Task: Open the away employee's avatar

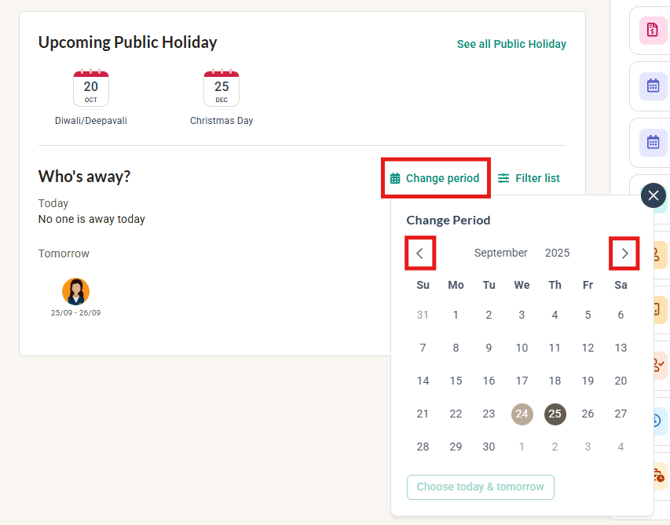Action: pos(76,291)
